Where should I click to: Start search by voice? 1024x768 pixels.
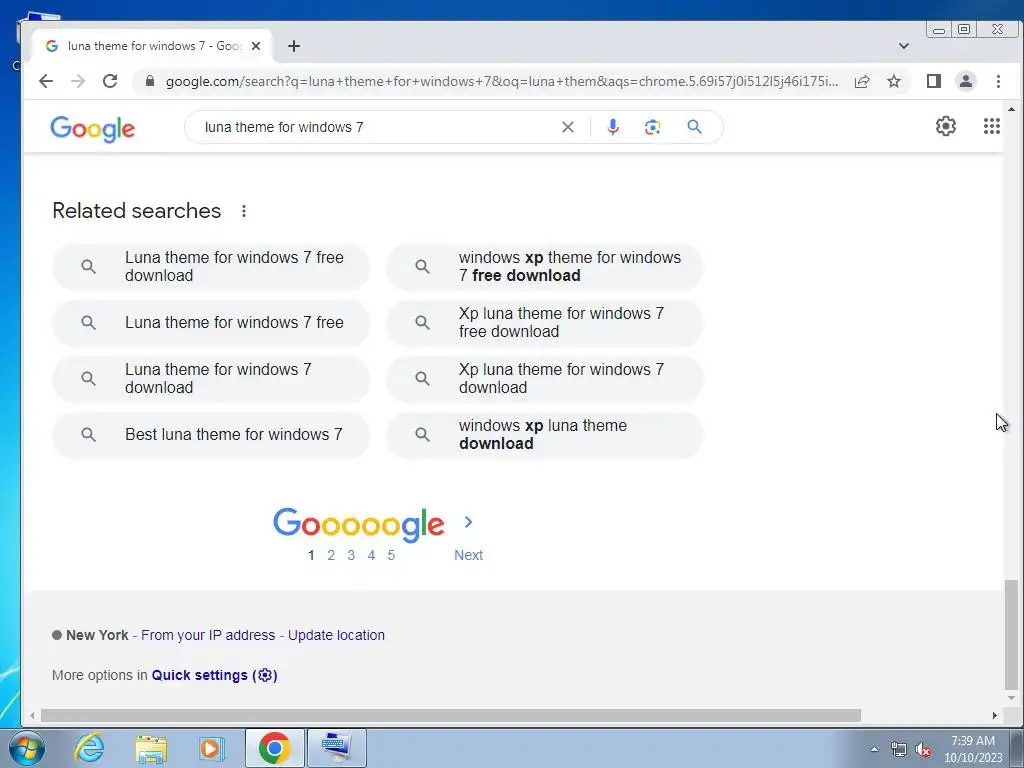[613, 127]
